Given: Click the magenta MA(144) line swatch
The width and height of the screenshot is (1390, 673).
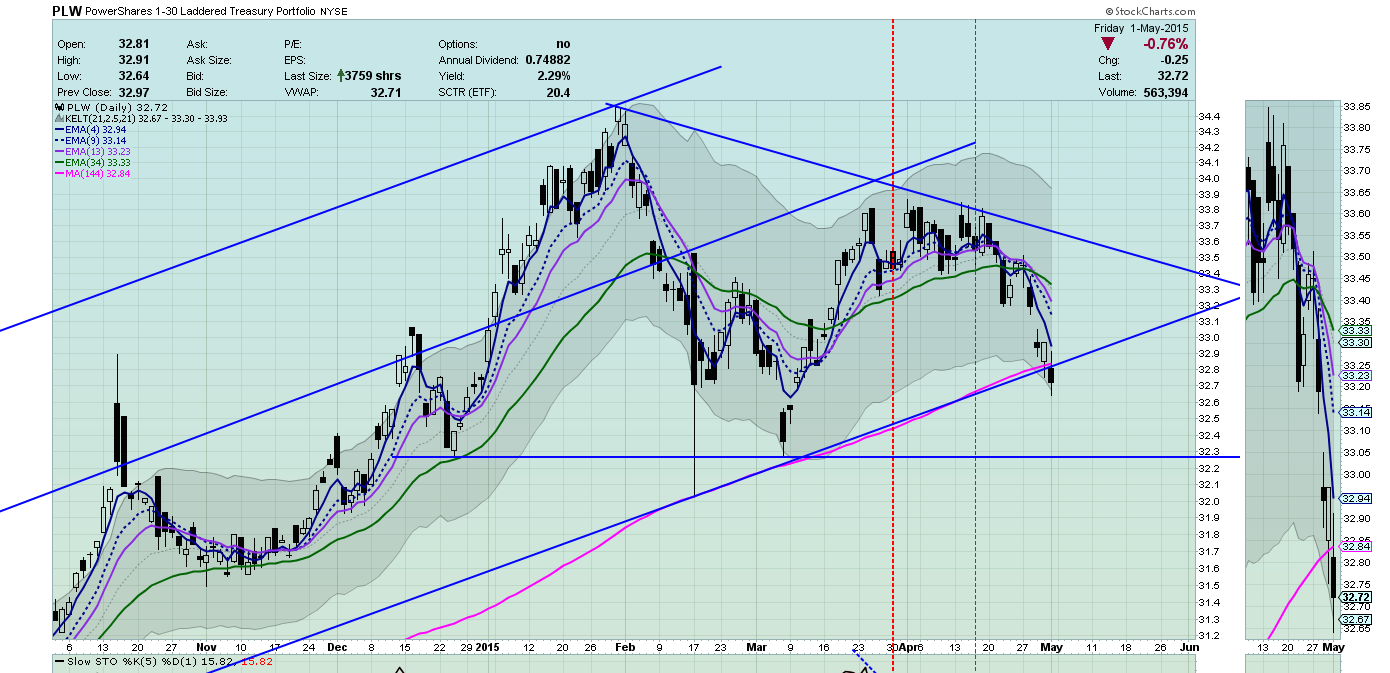Looking at the screenshot, I should [x=57, y=174].
